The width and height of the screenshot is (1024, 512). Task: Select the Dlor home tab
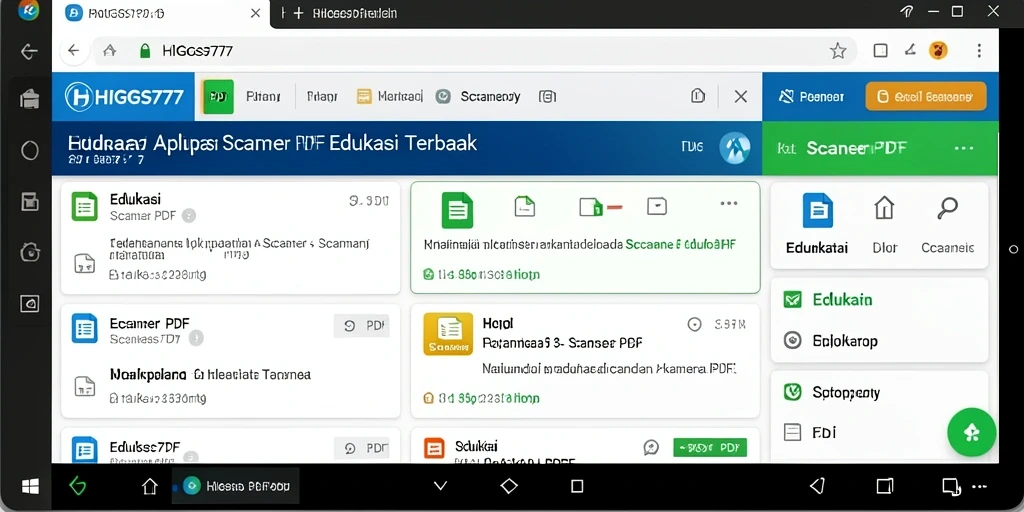[884, 224]
